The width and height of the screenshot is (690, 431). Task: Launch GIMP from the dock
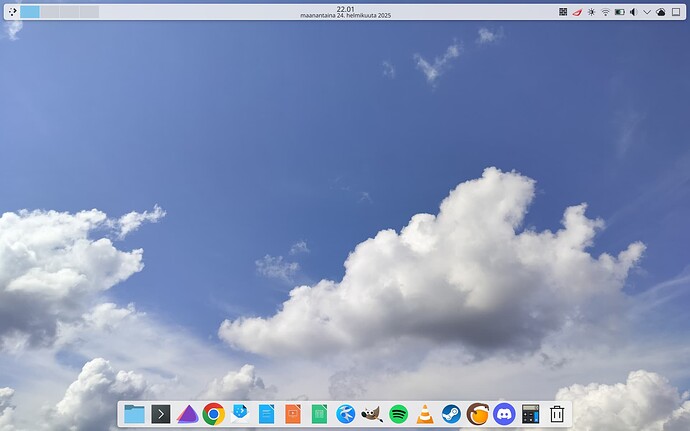(372, 414)
